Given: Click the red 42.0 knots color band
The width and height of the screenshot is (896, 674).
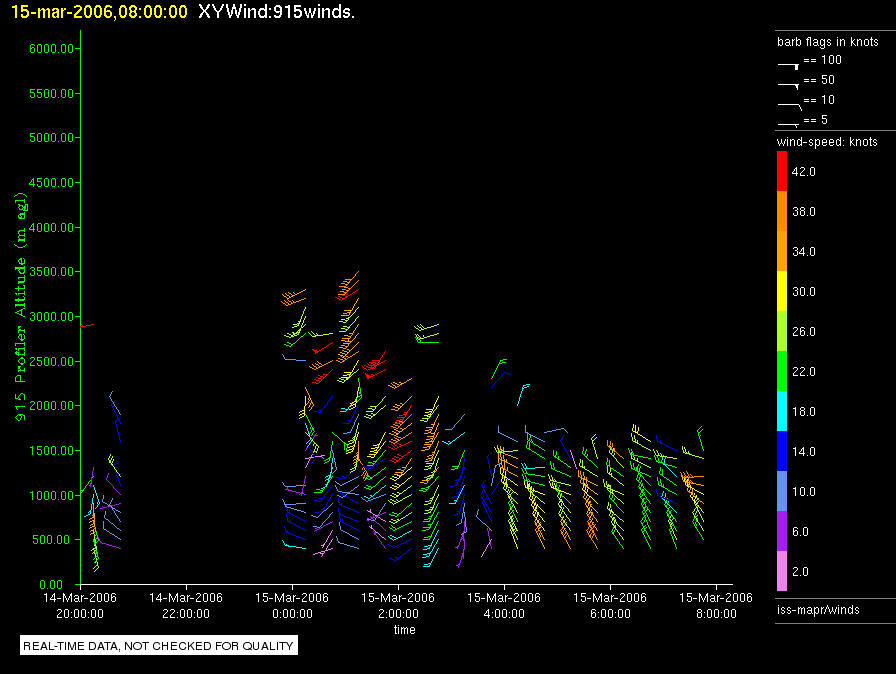Looking at the screenshot, I should [782, 171].
